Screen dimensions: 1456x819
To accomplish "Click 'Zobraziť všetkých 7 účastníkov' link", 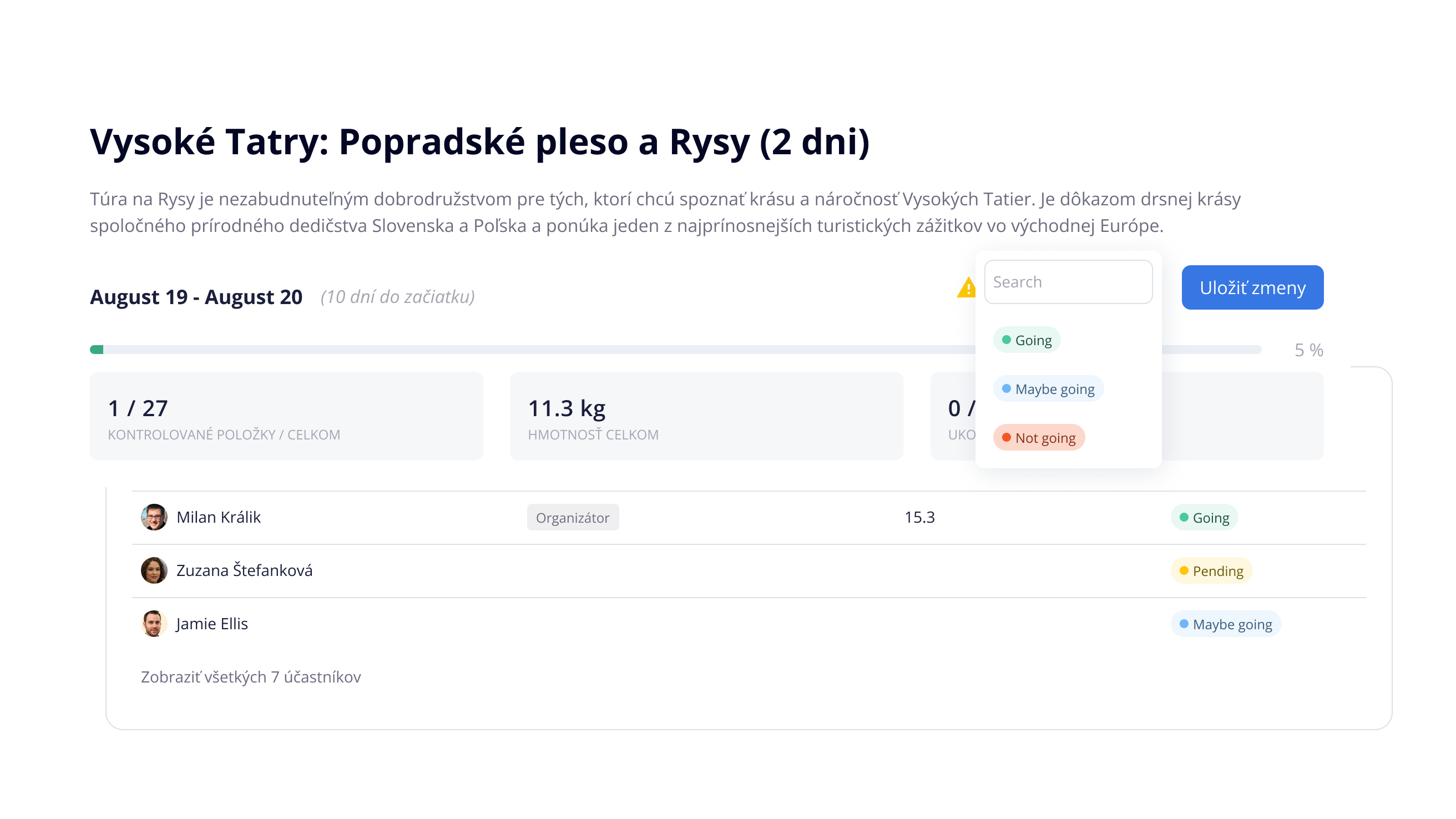I will [x=250, y=677].
